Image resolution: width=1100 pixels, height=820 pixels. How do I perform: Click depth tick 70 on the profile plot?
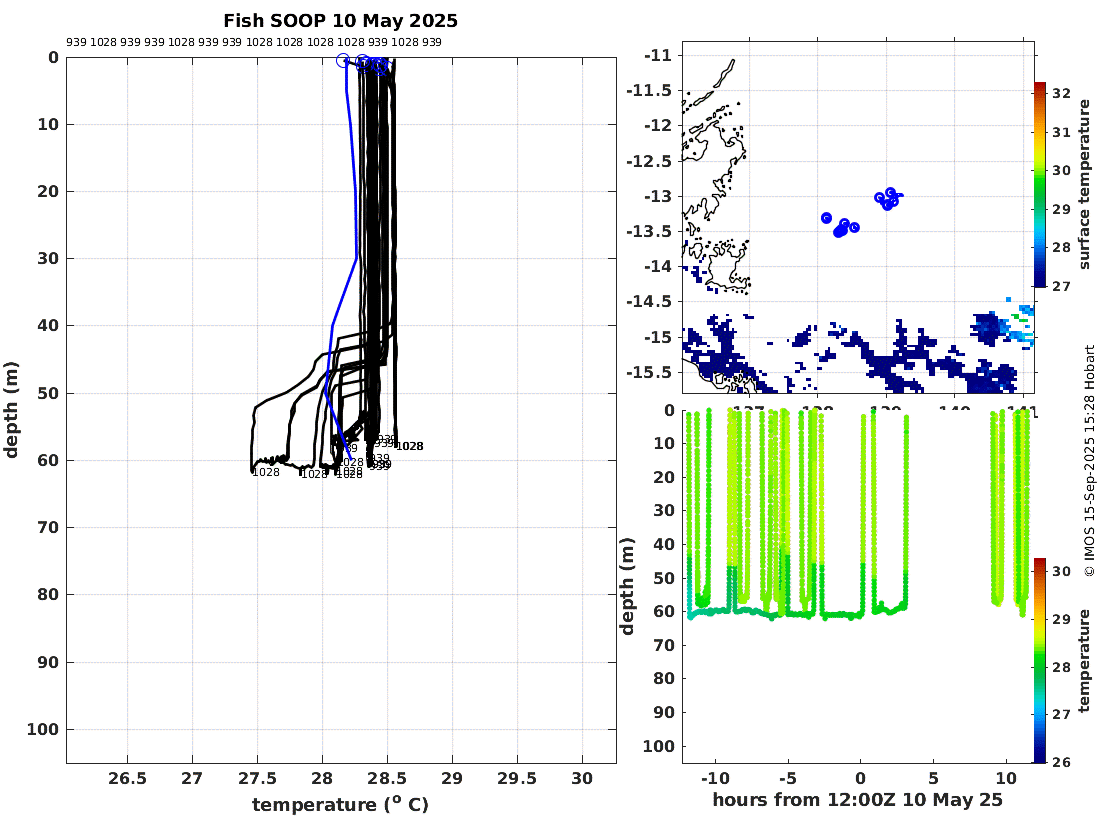point(48,527)
